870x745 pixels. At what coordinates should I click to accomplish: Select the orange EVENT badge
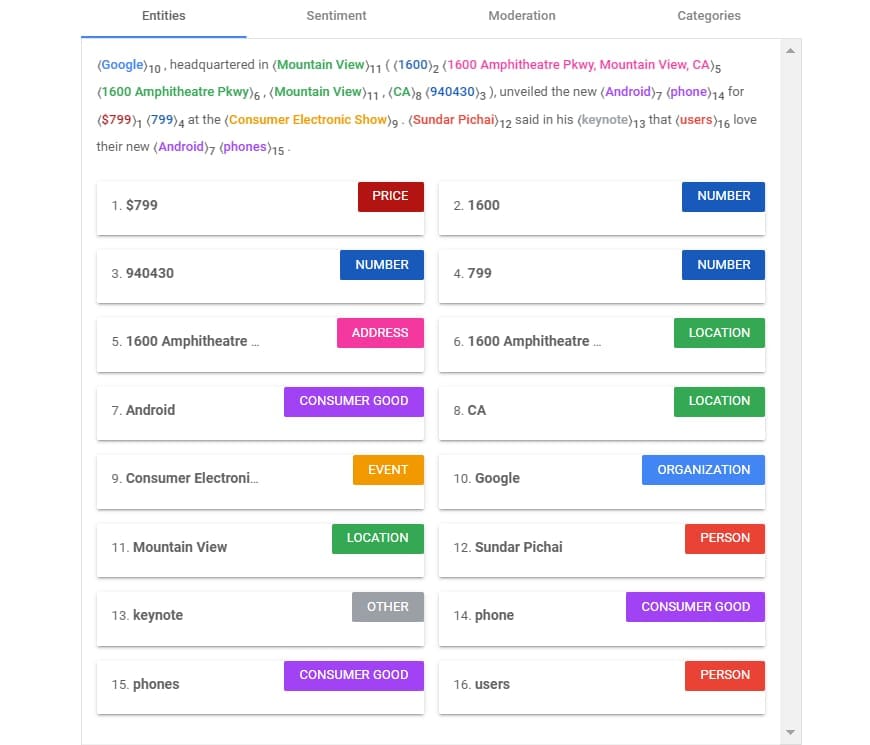point(388,470)
